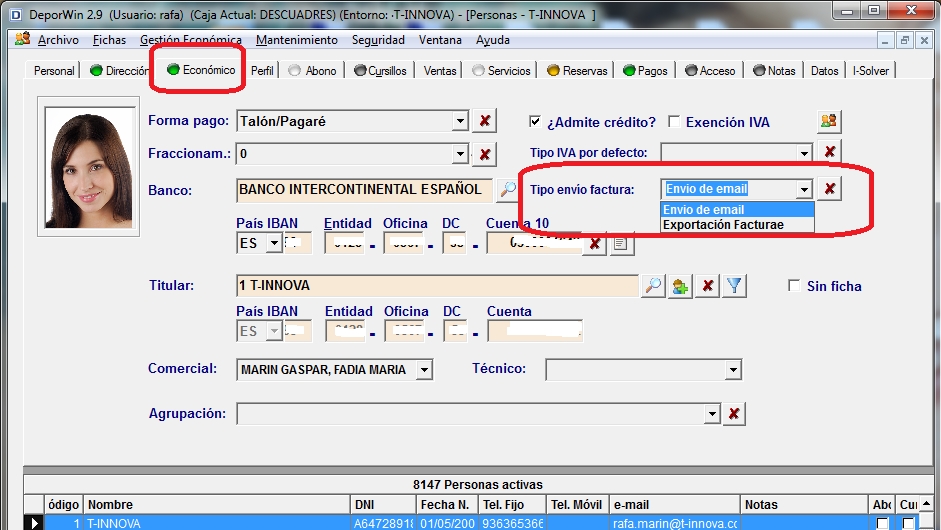Delete the bank account number with red X
The width and height of the screenshot is (941, 530).
coord(595,244)
